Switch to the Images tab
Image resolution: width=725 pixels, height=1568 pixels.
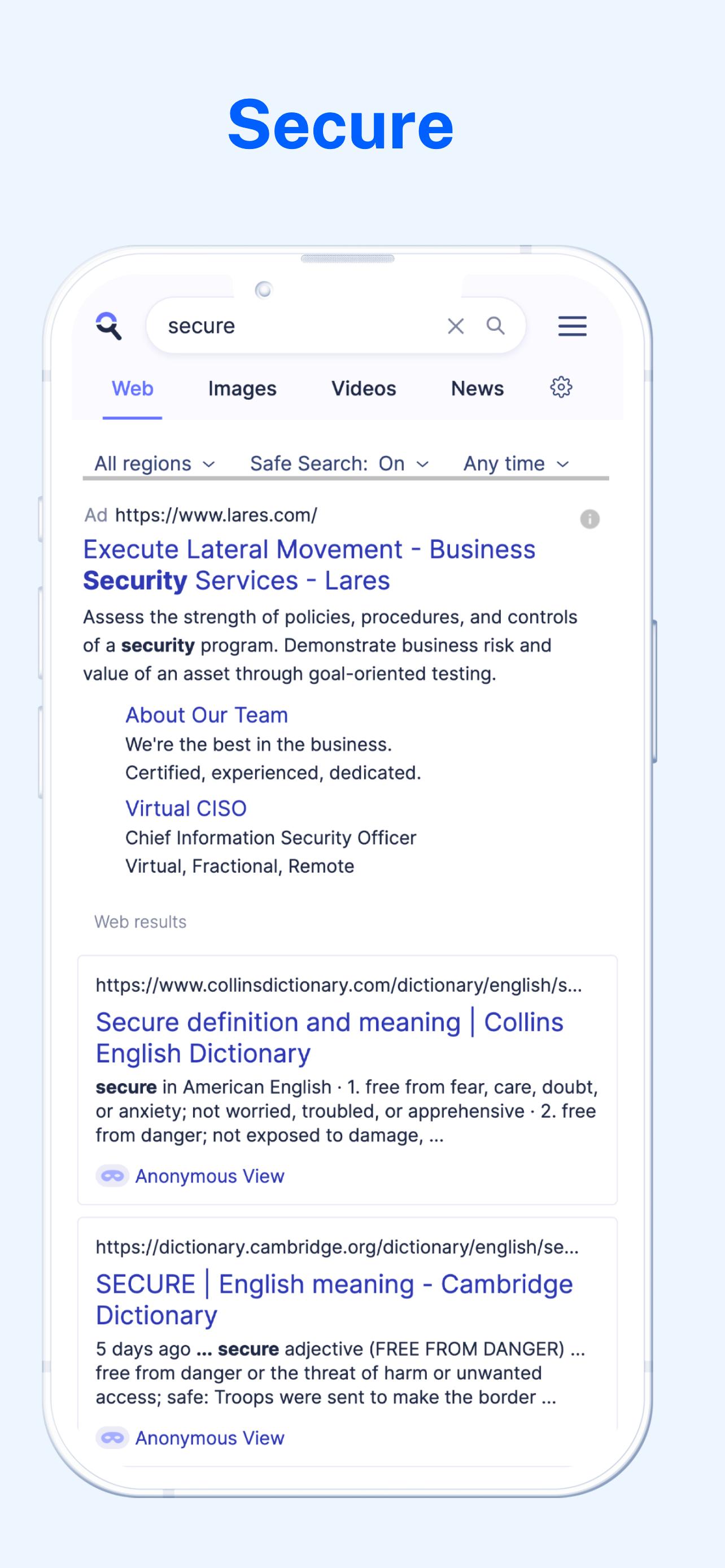pos(242,388)
